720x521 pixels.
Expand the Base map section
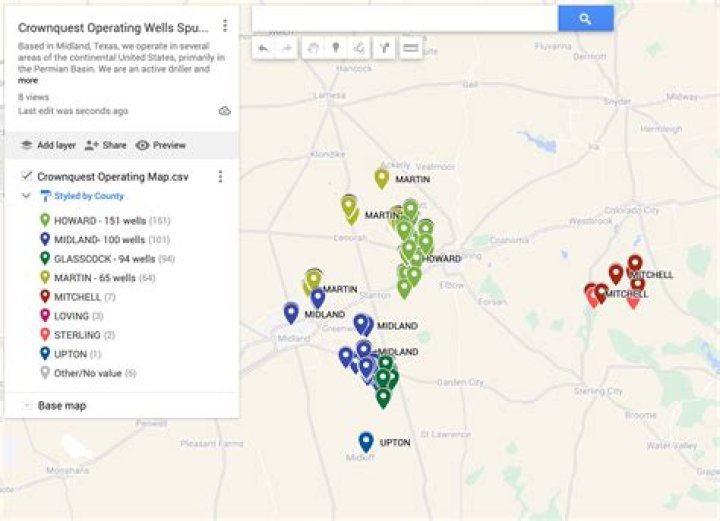(26, 406)
